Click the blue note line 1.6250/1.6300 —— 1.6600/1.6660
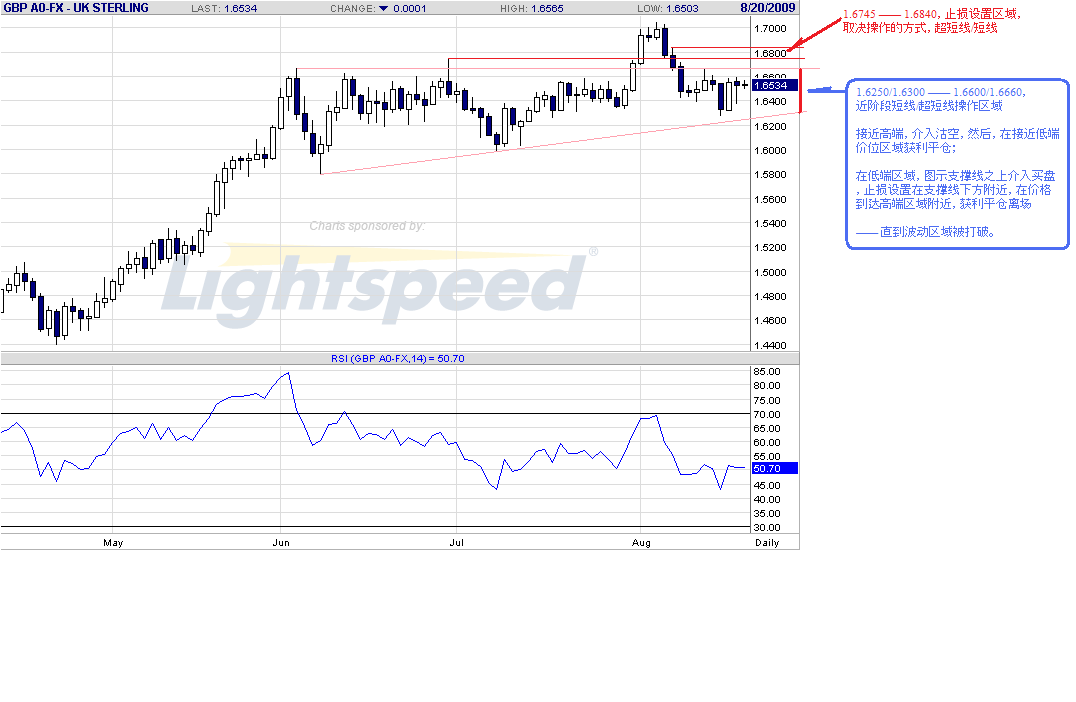 click(x=941, y=92)
